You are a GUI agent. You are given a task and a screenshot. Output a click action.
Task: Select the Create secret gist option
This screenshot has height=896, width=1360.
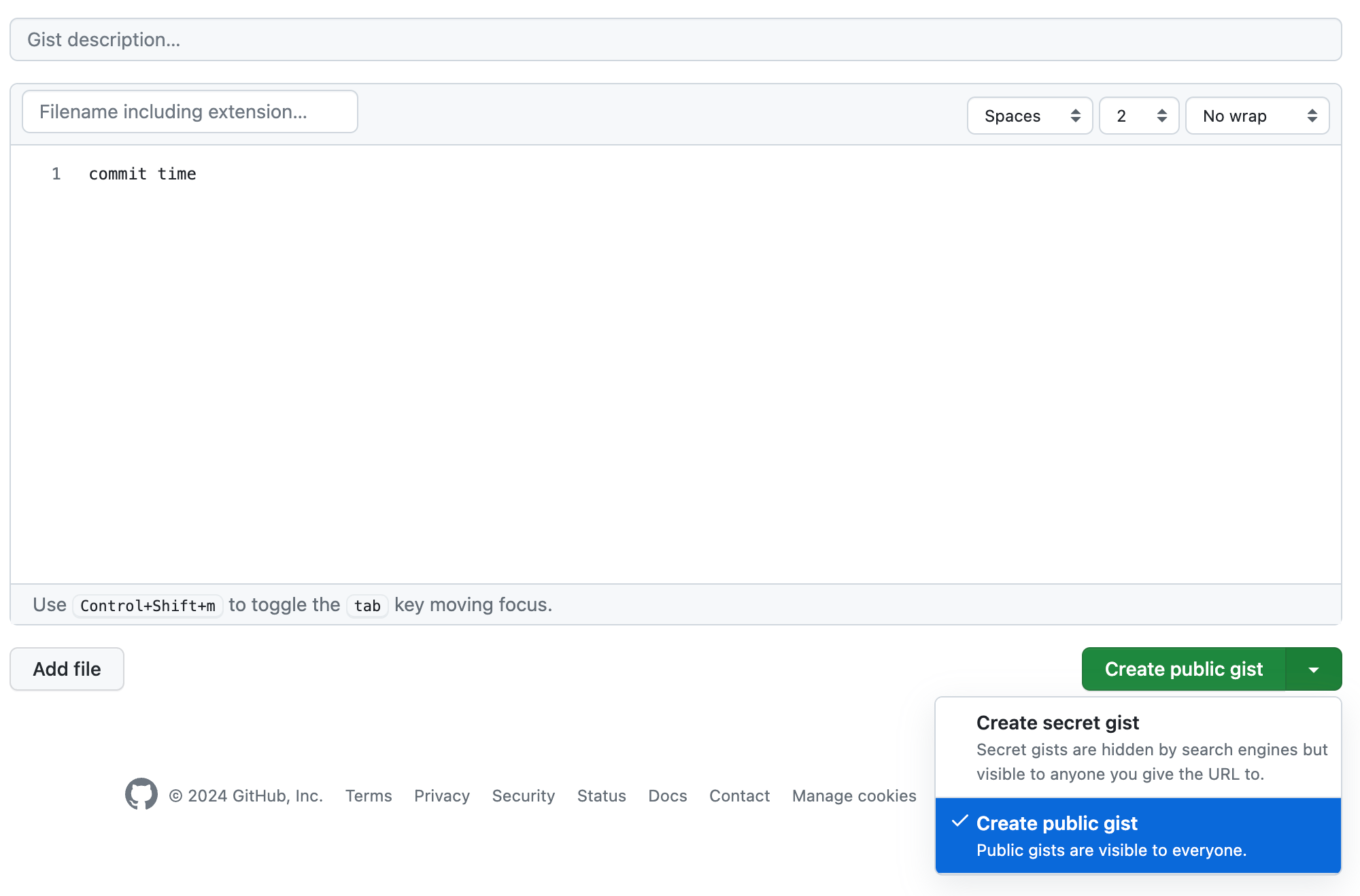(x=1138, y=747)
